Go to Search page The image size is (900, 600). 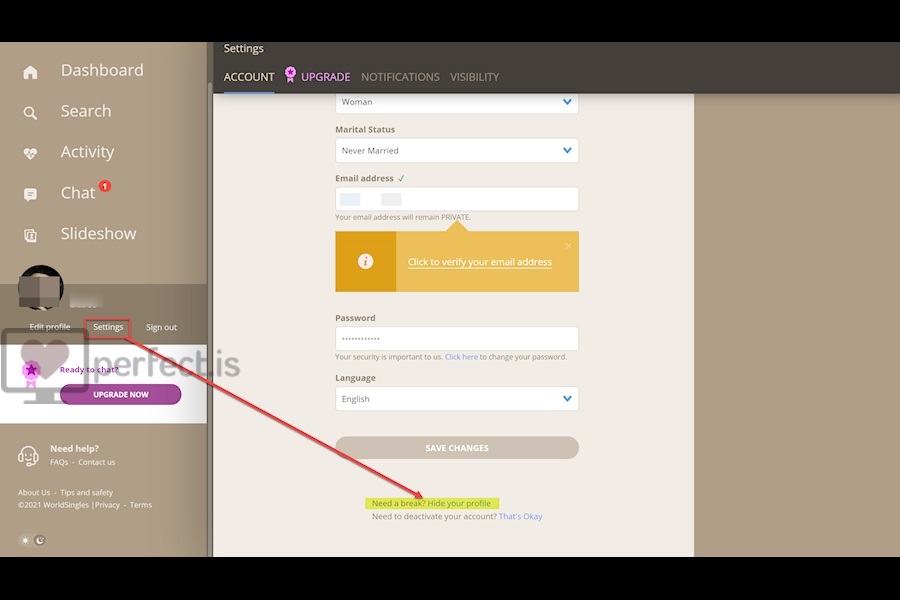pos(86,111)
